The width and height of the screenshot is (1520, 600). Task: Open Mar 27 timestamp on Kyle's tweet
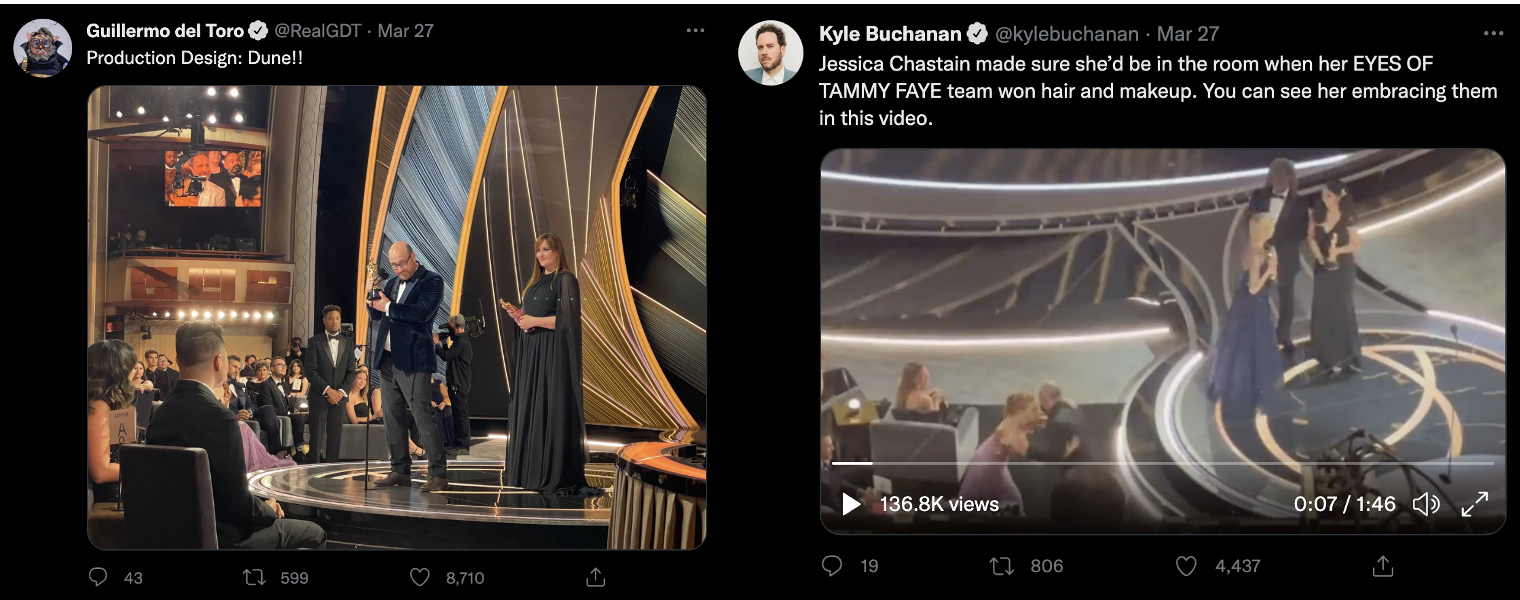[1188, 34]
